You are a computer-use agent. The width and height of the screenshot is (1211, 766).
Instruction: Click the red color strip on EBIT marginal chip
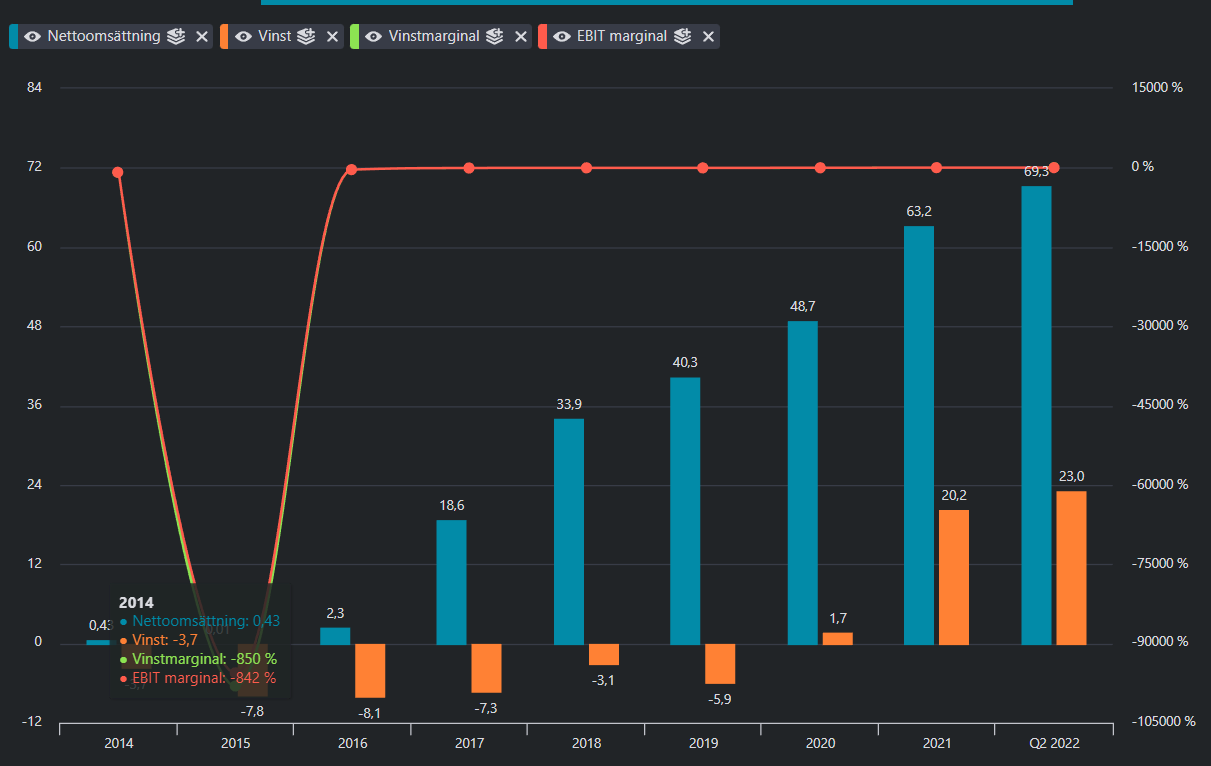543,36
